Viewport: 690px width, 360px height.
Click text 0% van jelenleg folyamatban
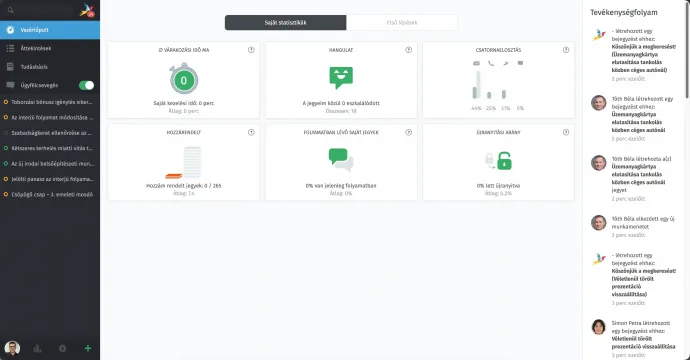pyautogui.click(x=341, y=186)
